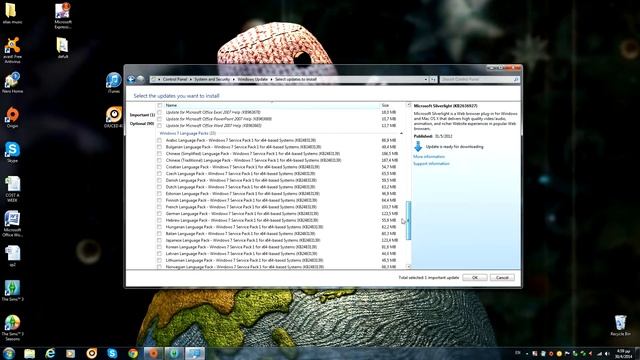The height and width of the screenshot is (360, 640).
Task: Open the Nero Home desktop icon
Action: coord(12,83)
